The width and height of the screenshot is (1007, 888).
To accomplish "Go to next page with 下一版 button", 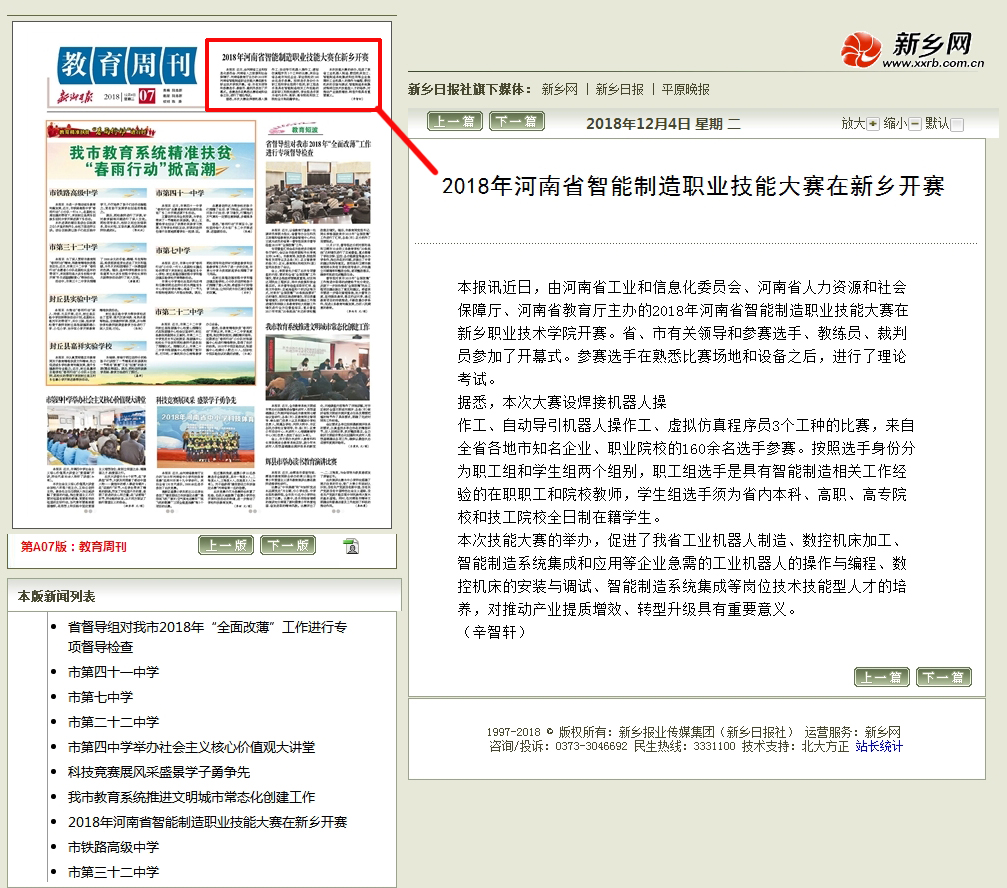I will click(x=288, y=545).
